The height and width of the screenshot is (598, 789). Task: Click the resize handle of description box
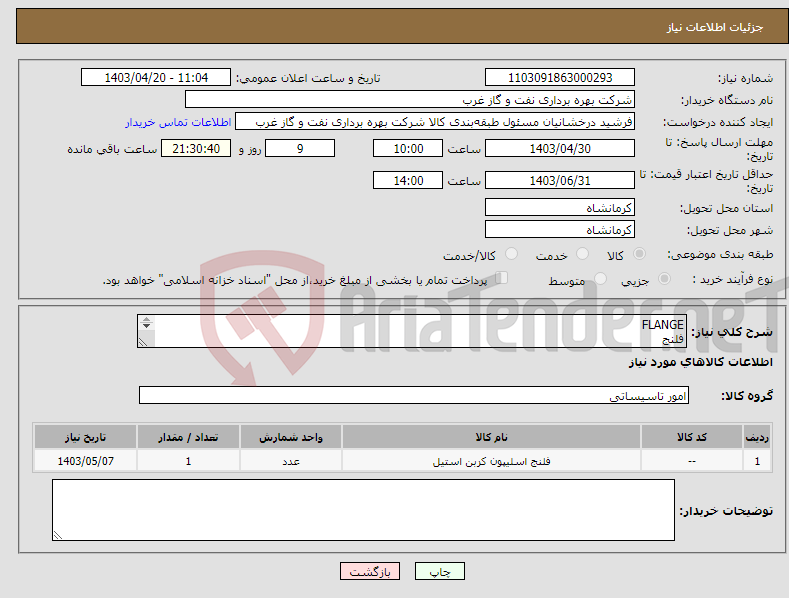click(143, 342)
